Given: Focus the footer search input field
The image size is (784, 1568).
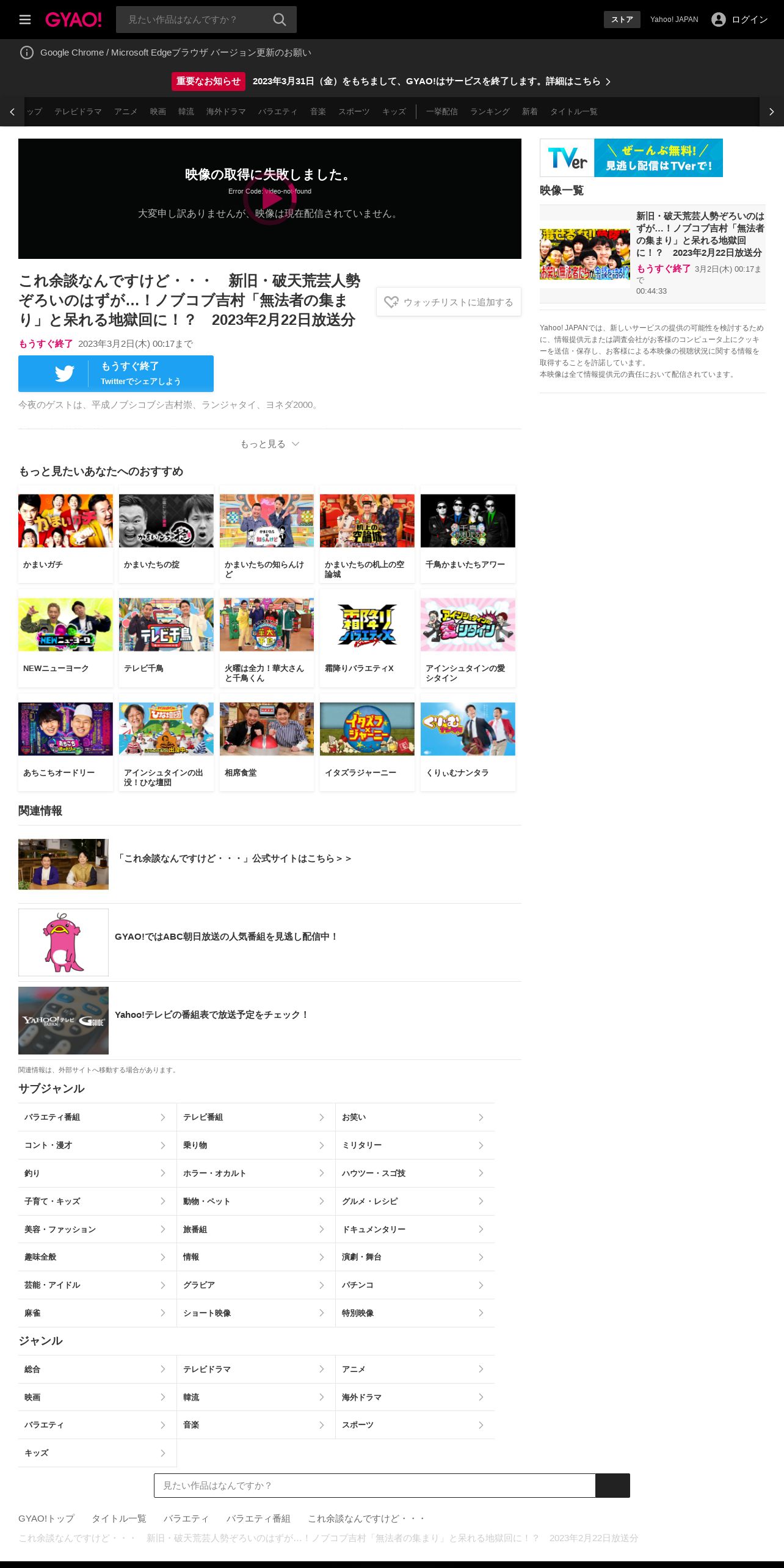Looking at the screenshot, I should pyautogui.click(x=375, y=1486).
